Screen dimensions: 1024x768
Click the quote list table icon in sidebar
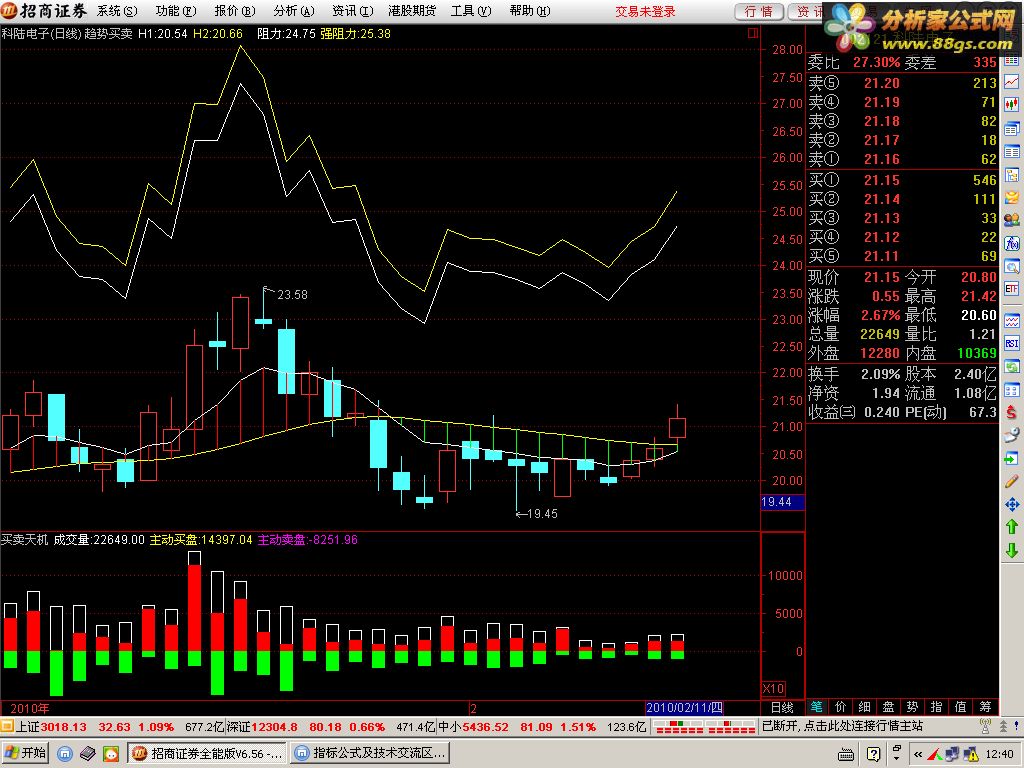click(1012, 152)
